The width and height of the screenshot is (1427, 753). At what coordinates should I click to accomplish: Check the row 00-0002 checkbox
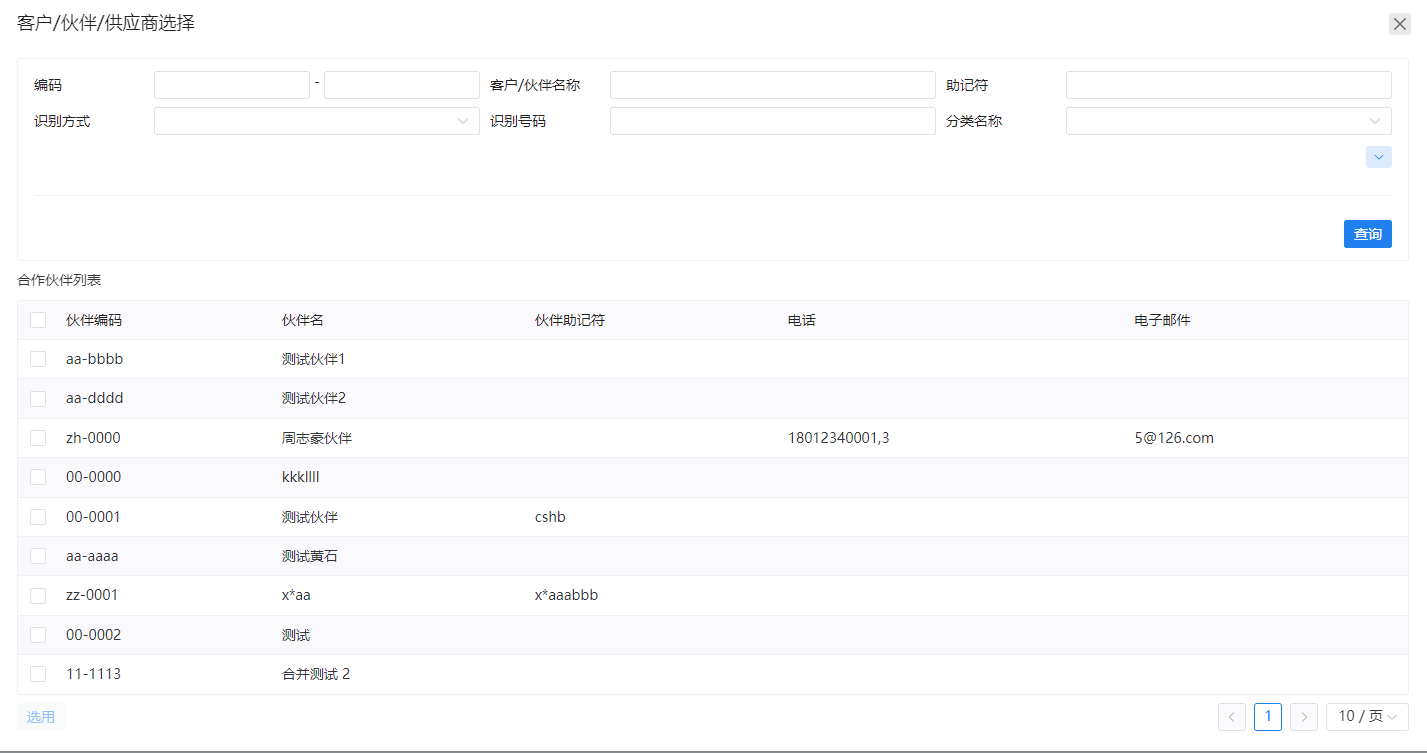coord(38,635)
